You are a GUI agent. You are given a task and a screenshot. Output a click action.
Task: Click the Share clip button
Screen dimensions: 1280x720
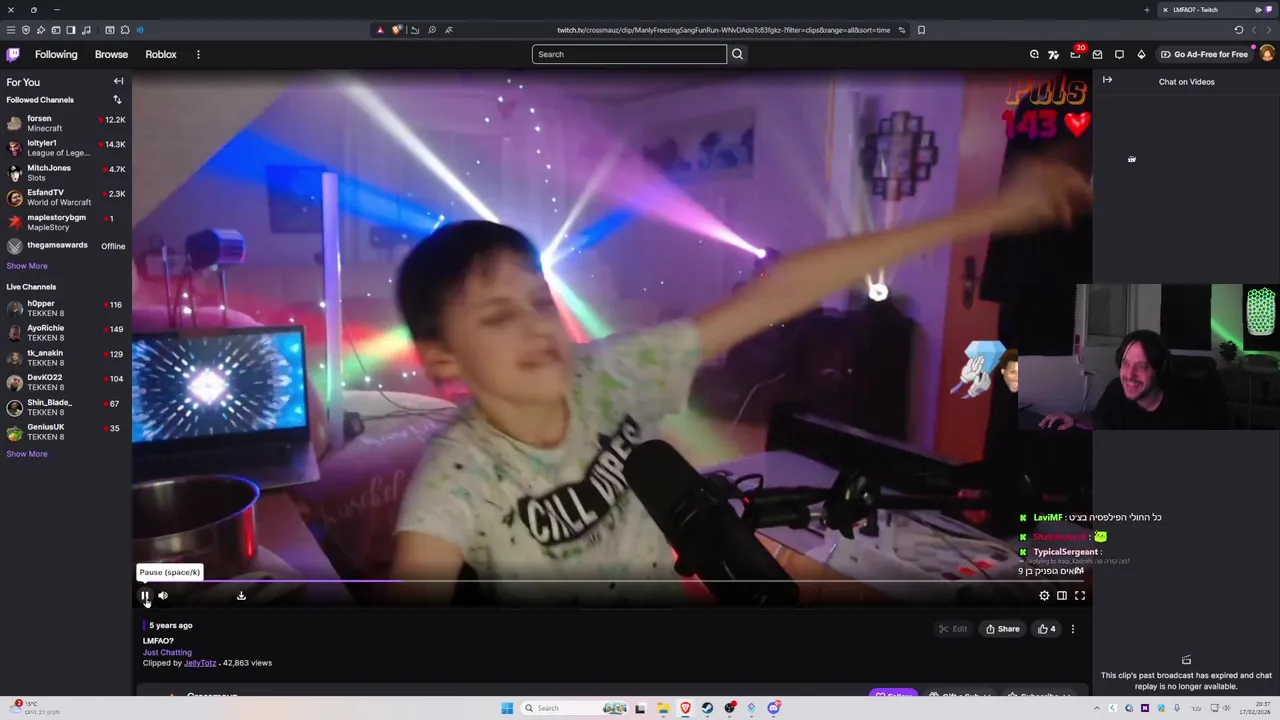(1002, 629)
